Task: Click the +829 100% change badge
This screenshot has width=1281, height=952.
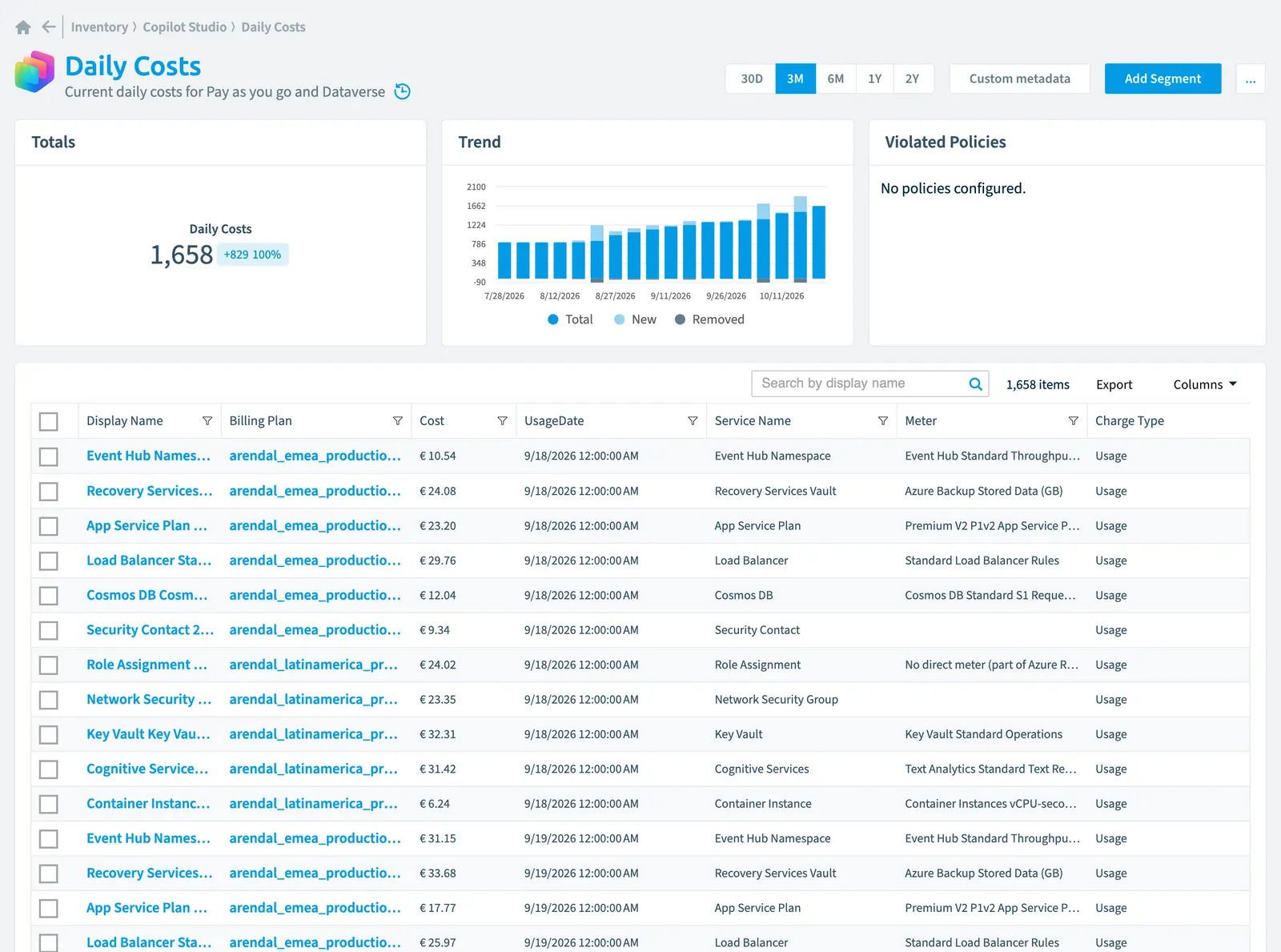Action: point(252,255)
